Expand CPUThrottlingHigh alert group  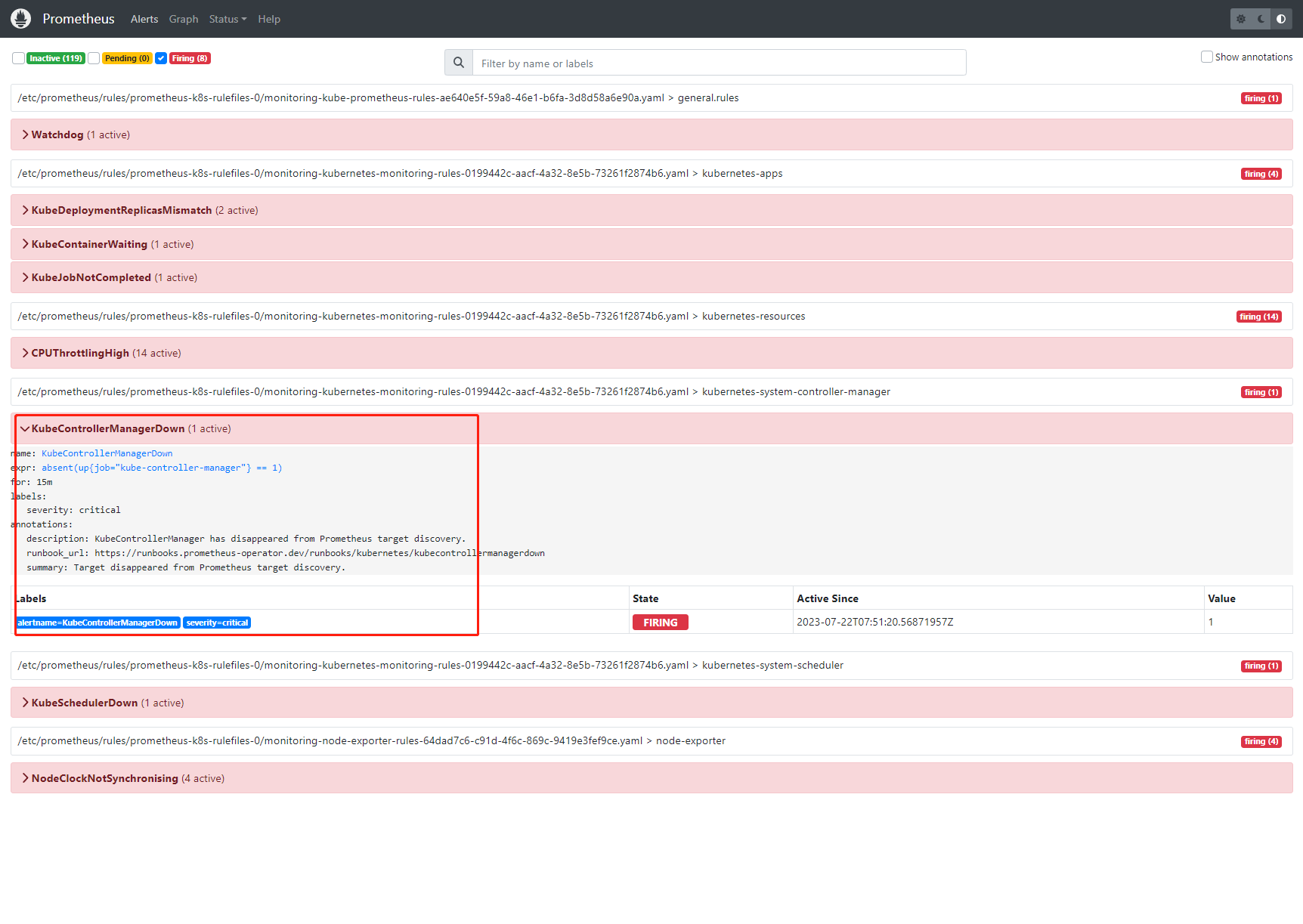point(651,353)
